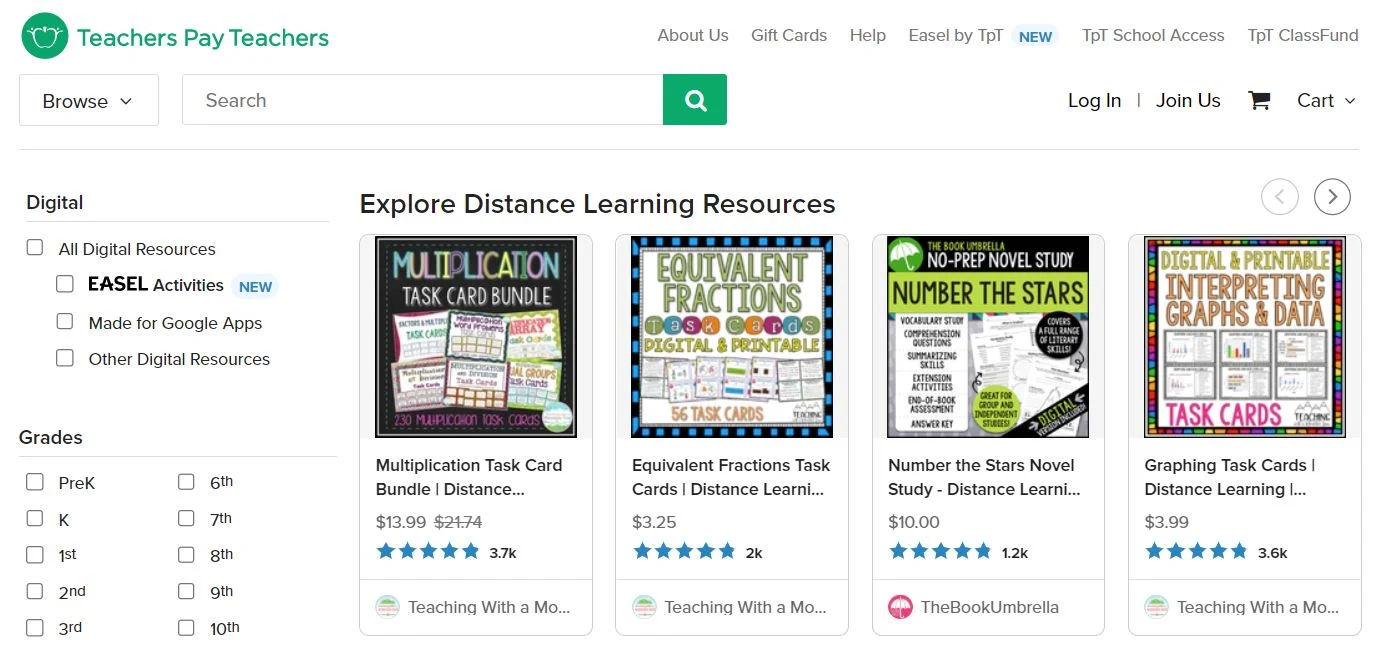Click the NEW badge beside Easel by TpT
Image resolution: width=1393 pixels, height=651 pixels.
pyautogui.click(x=1035, y=36)
